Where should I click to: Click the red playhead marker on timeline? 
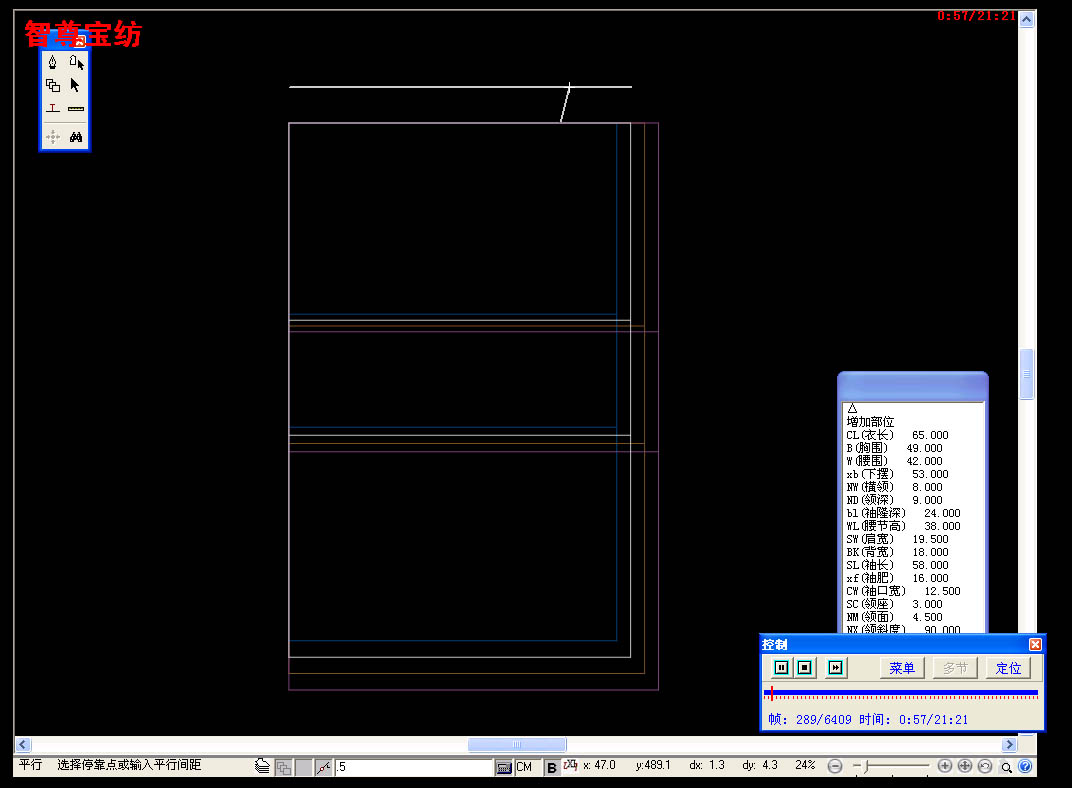tap(771, 694)
